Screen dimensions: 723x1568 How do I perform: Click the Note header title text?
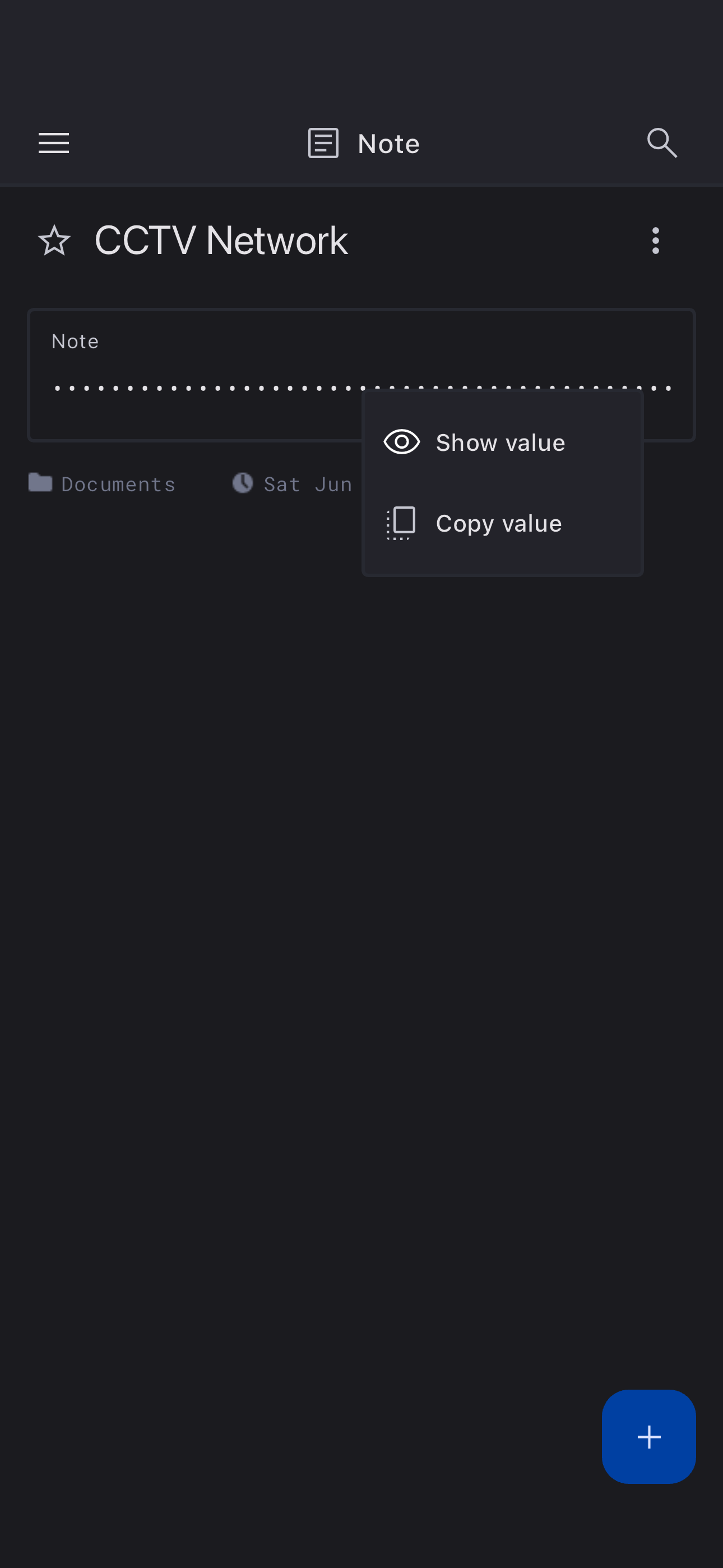point(388,144)
